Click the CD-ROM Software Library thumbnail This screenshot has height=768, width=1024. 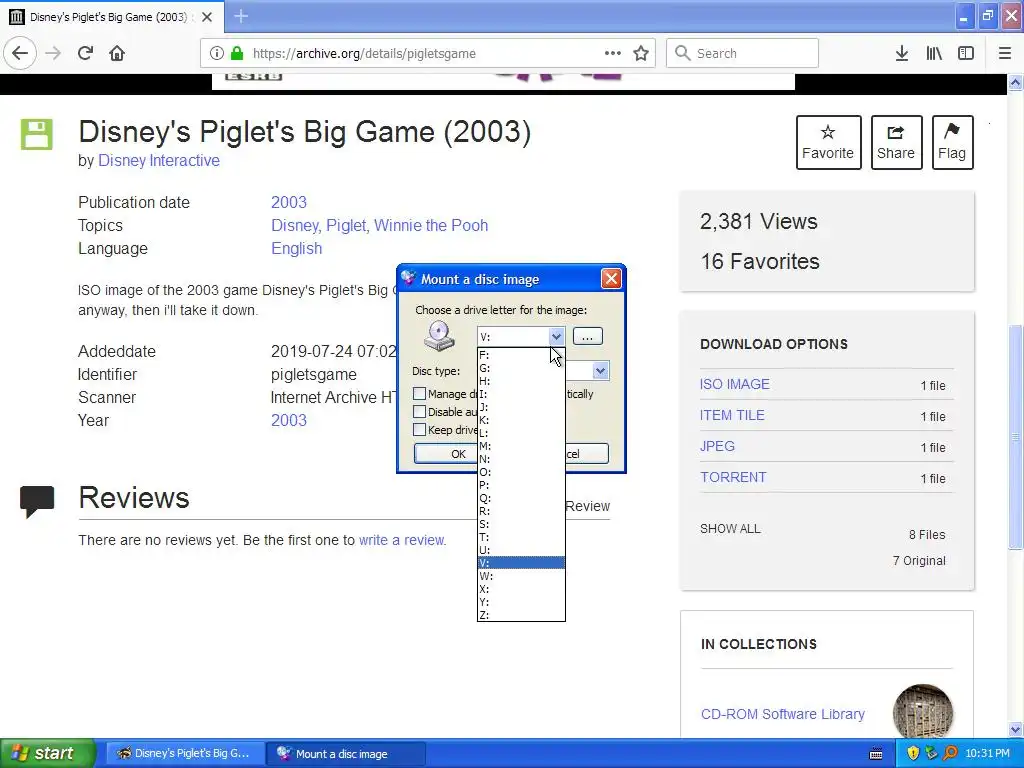923,713
